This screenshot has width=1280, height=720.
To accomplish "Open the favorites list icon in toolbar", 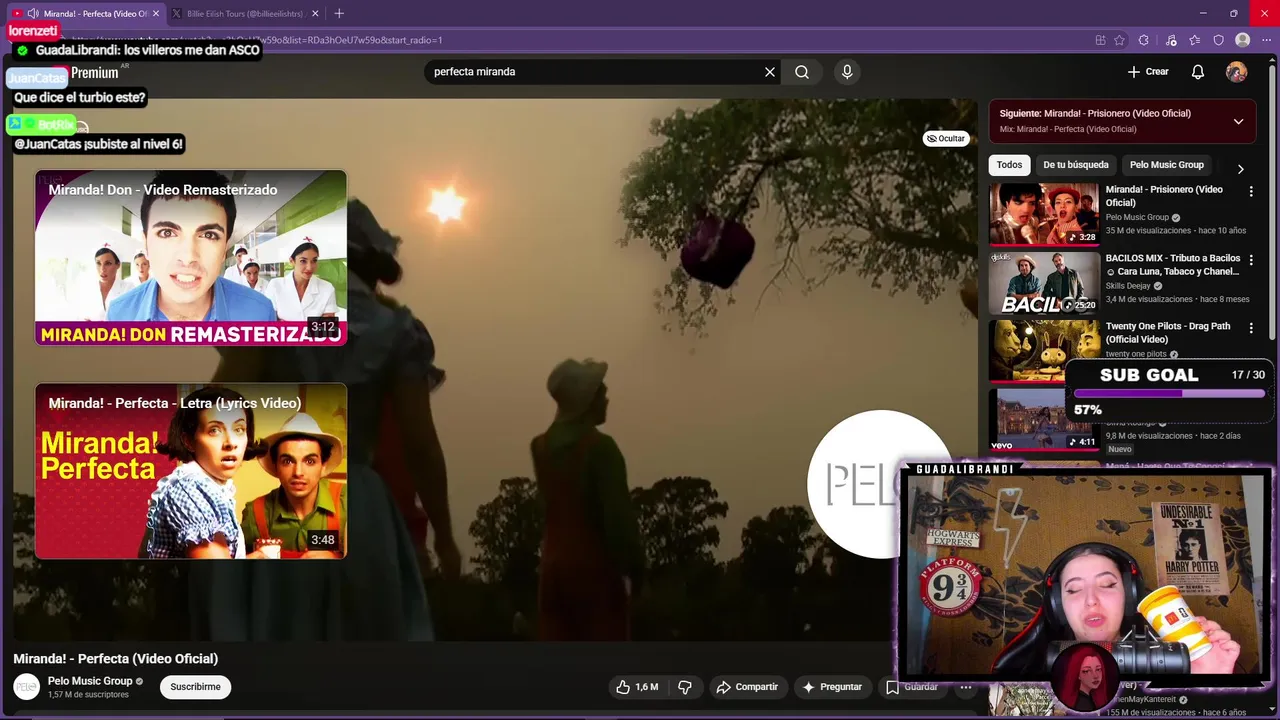I will (1195, 40).
